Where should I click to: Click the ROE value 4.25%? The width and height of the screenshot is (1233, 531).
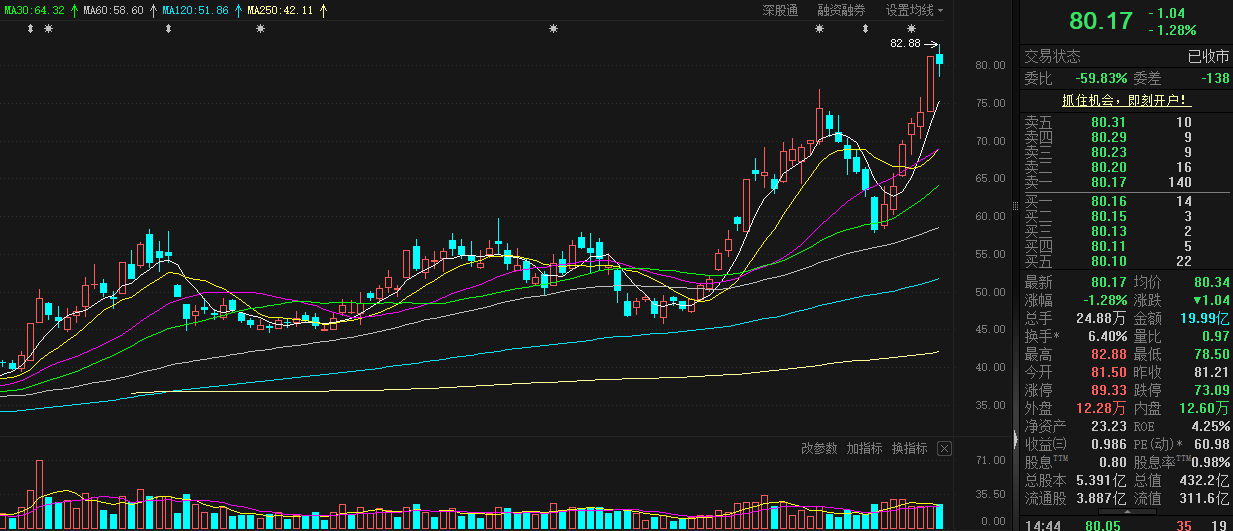coord(1211,426)
